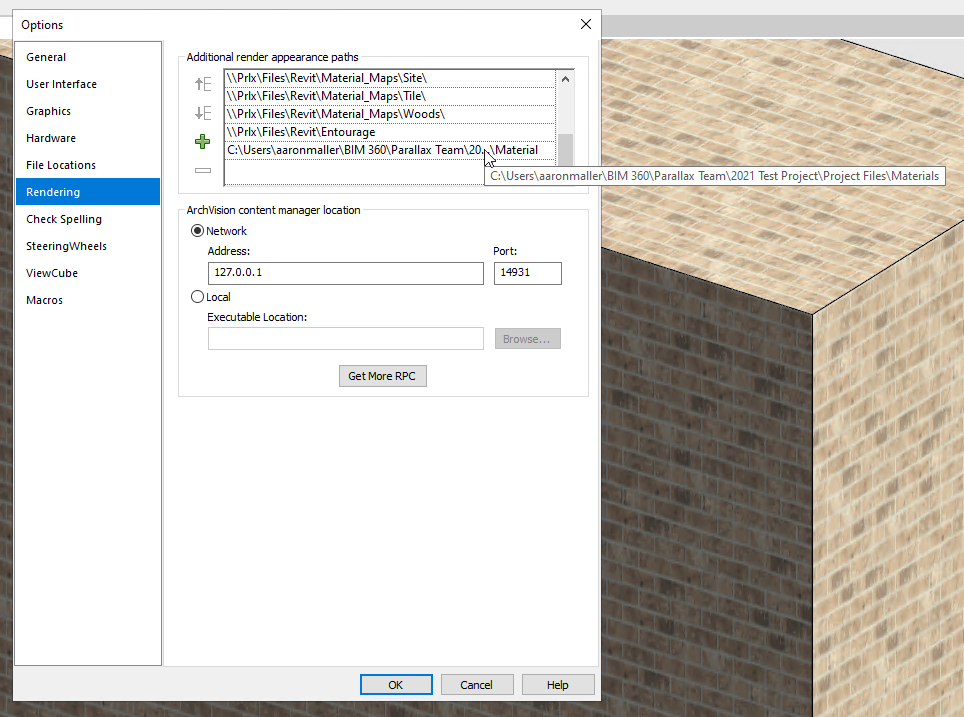Click the Address field containing 127.0.0.1

tap(345, 274)
